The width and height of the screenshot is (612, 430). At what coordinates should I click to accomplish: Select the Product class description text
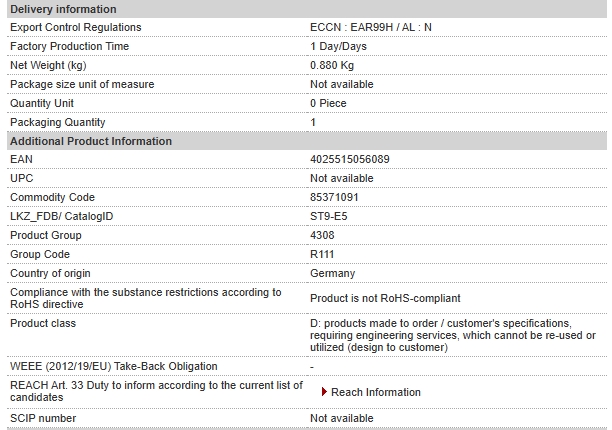click(453, 335)
